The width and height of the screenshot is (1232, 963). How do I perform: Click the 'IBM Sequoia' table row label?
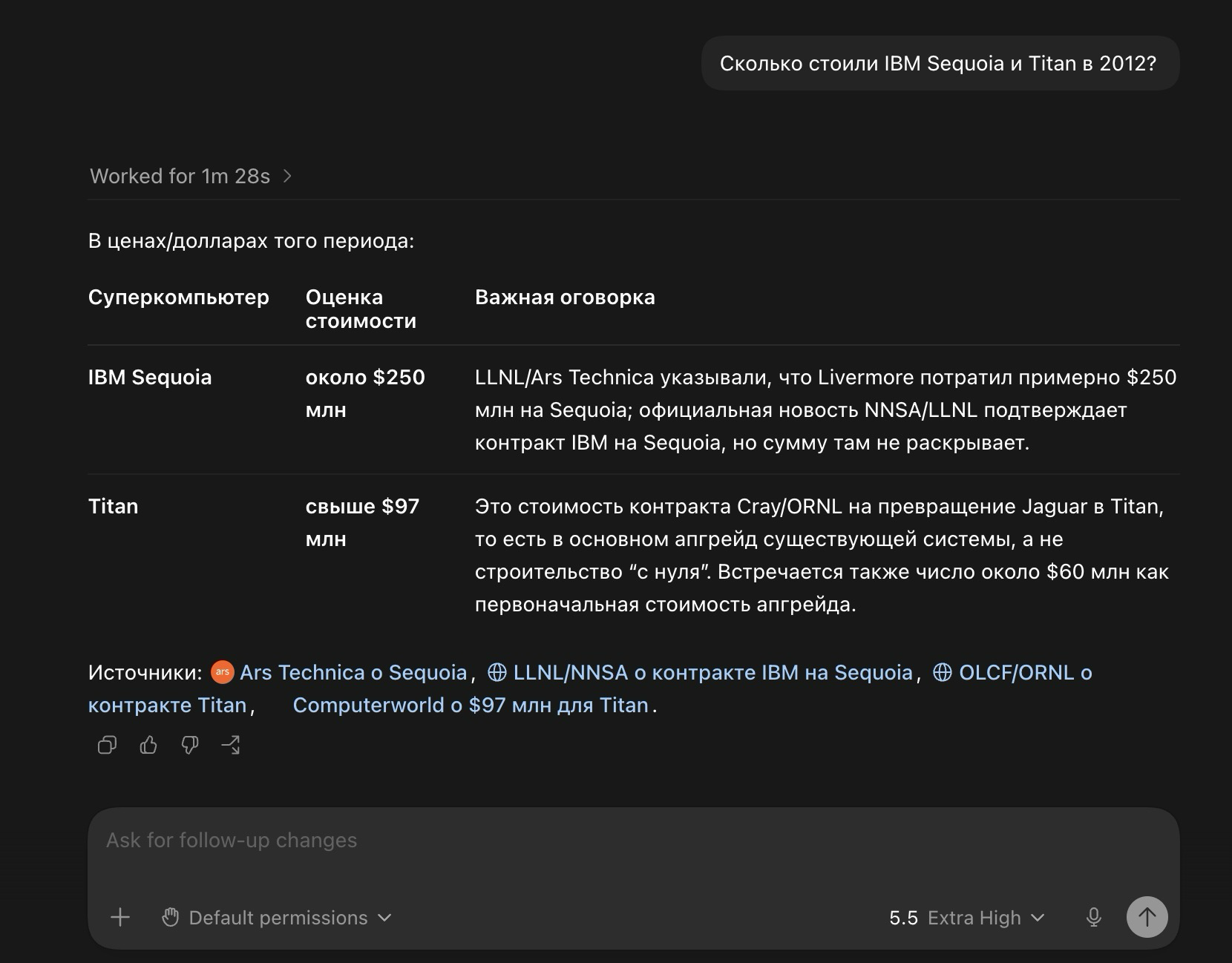click(150, 377)
